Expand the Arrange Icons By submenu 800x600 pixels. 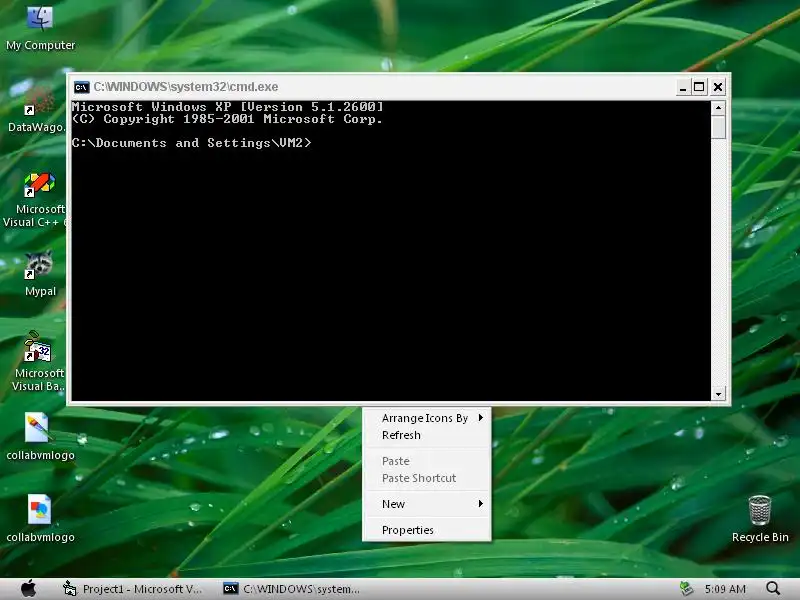click(427, 418)
